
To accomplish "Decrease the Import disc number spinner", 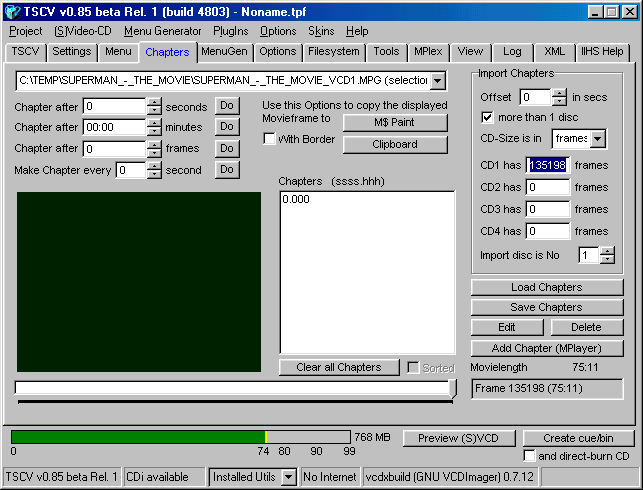I will coord(608,260).
